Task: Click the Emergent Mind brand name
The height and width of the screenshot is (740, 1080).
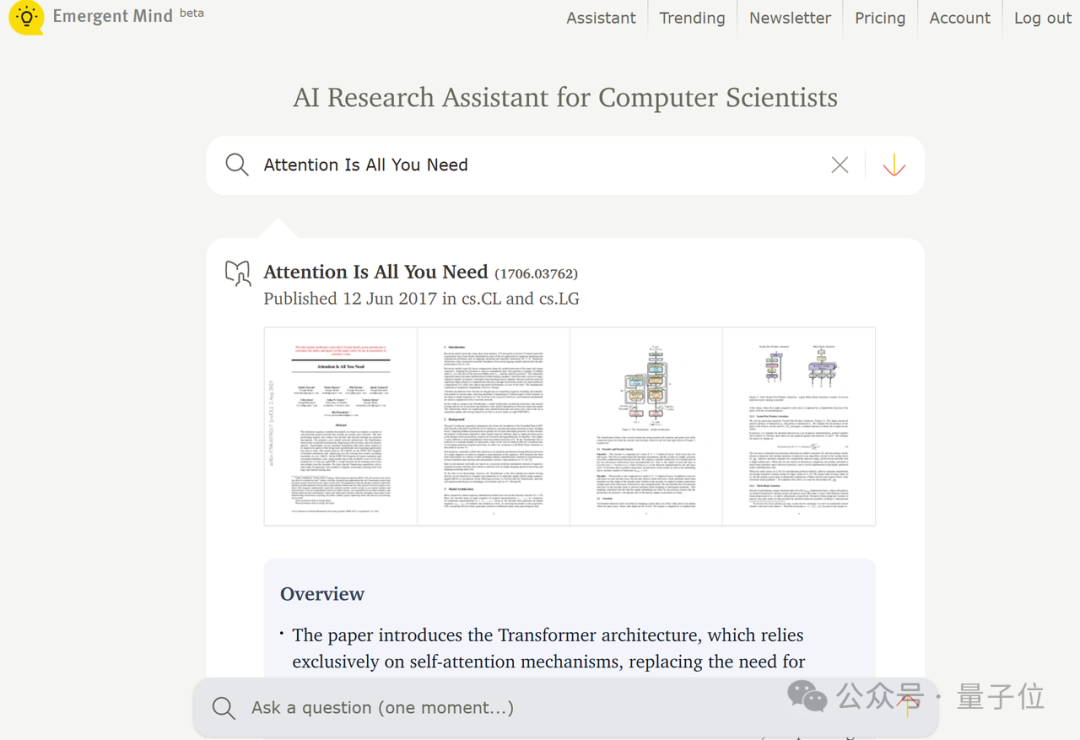Action: pyautogui.click(x=113, y=16)
